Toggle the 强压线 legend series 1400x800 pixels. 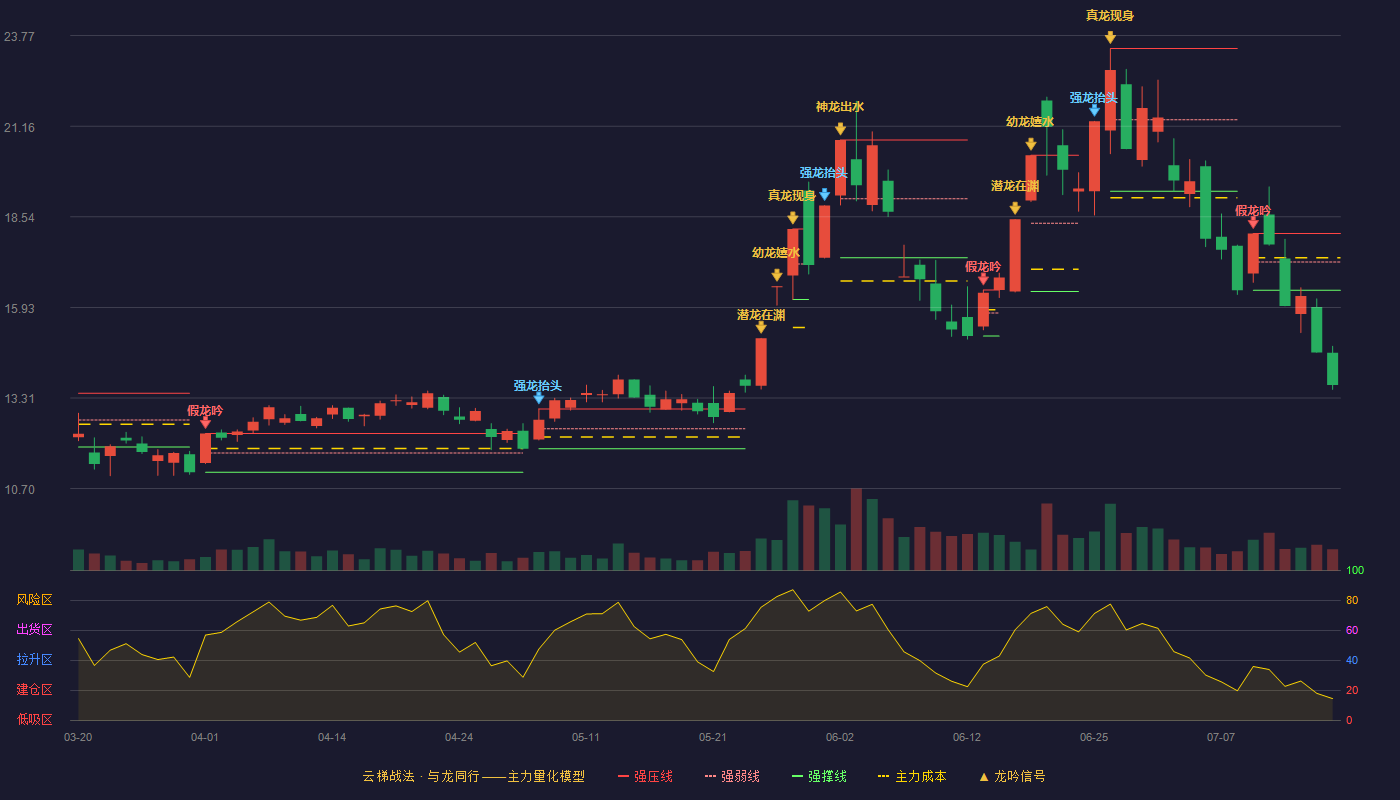pos(645,776)
